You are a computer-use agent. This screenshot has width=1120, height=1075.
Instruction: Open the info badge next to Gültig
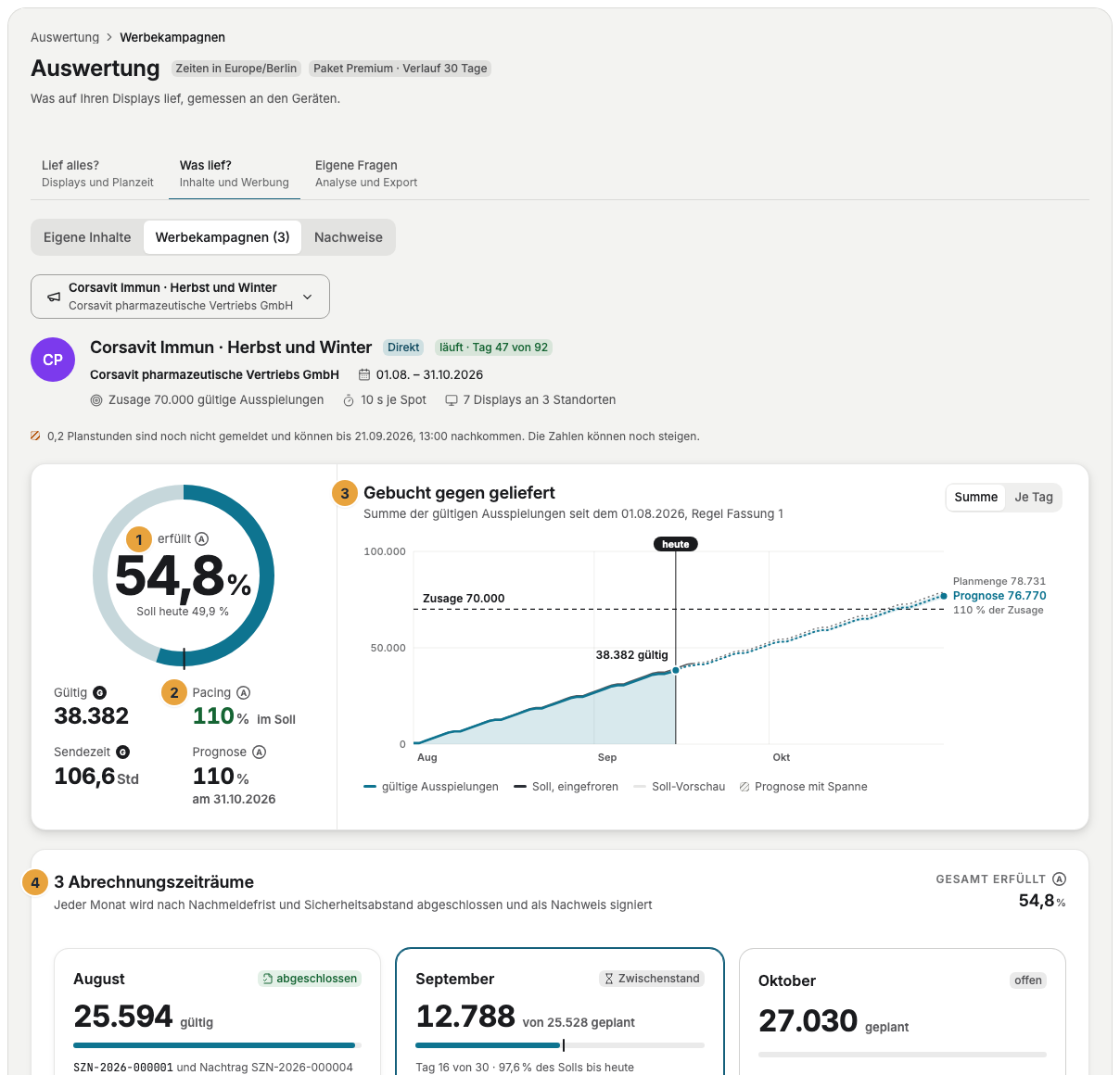pos(100,692)
